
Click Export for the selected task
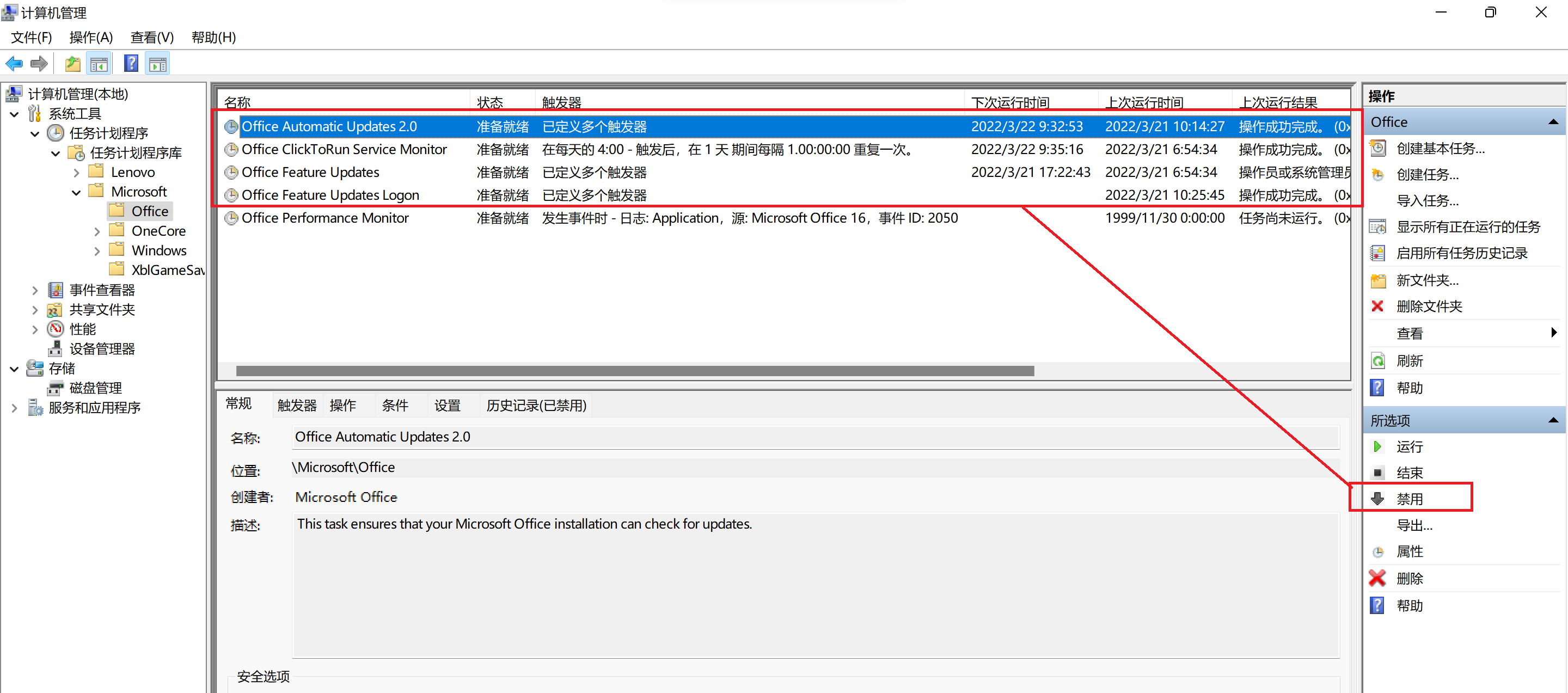(1414, 525)
